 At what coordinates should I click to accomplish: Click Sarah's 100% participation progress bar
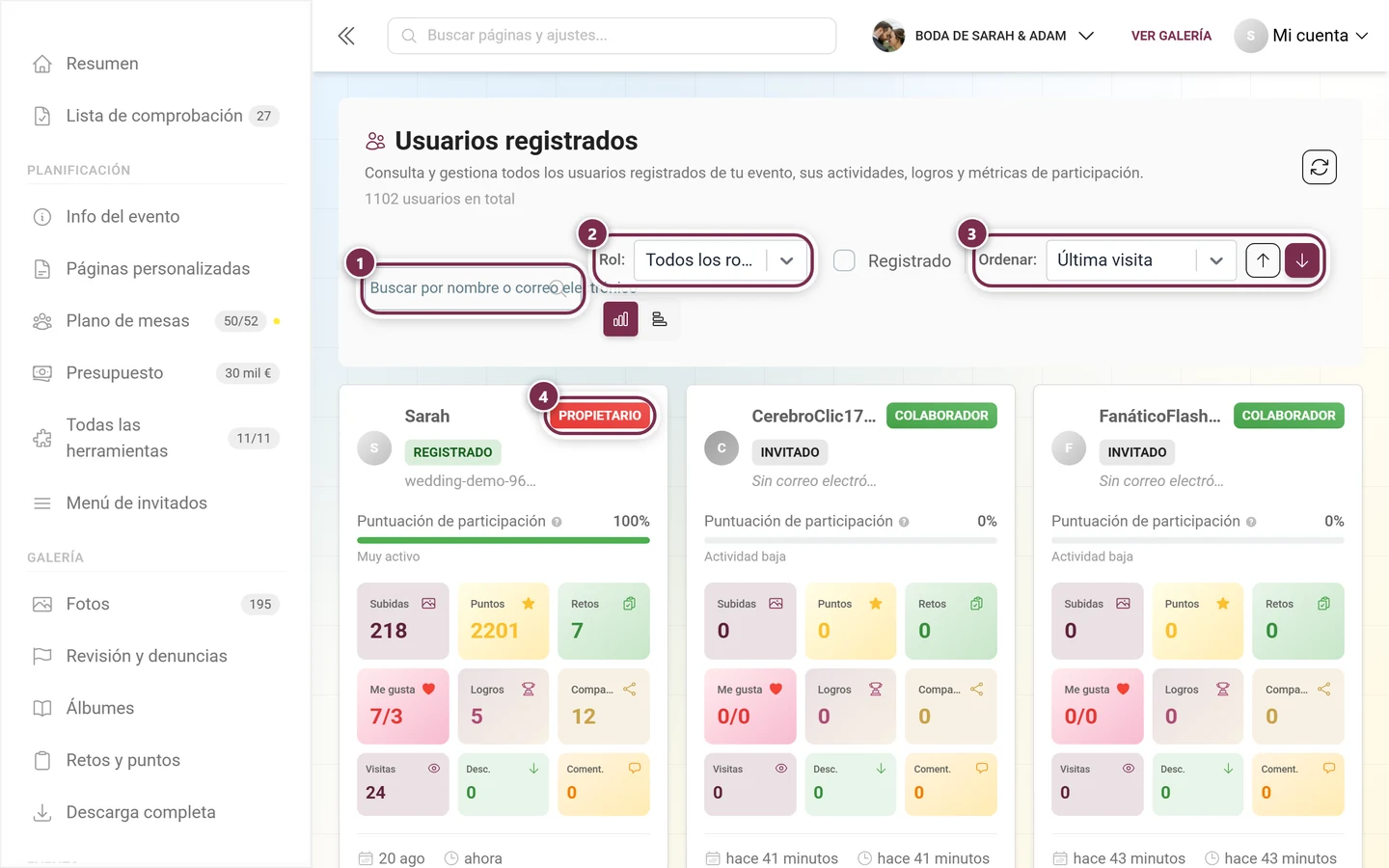click(x=504, y=540)
